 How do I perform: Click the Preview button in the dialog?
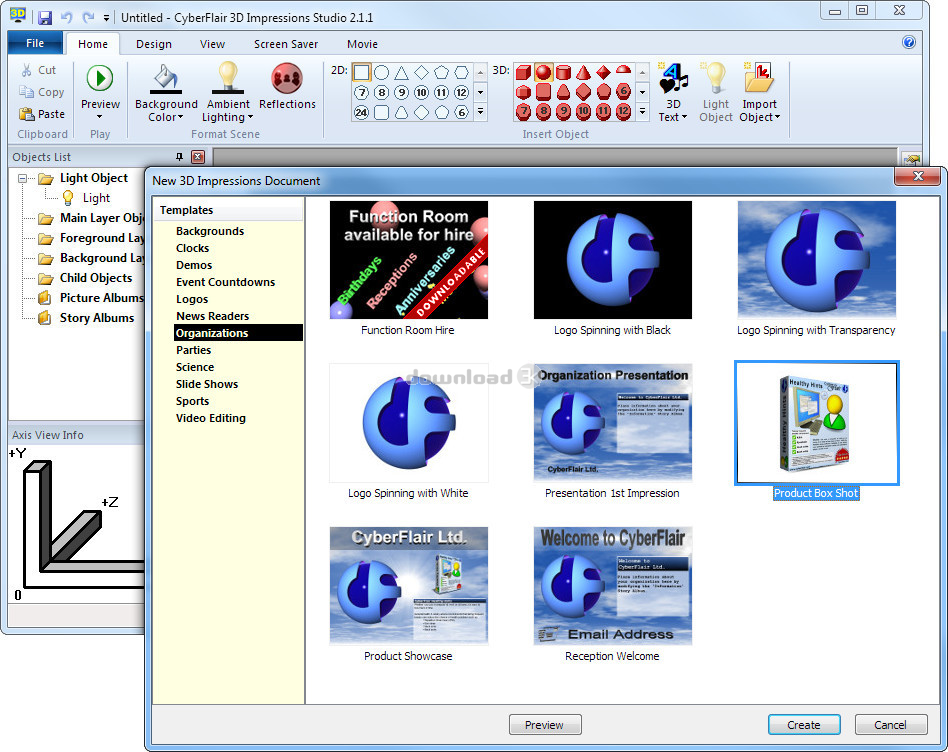(x=545, y=724)
